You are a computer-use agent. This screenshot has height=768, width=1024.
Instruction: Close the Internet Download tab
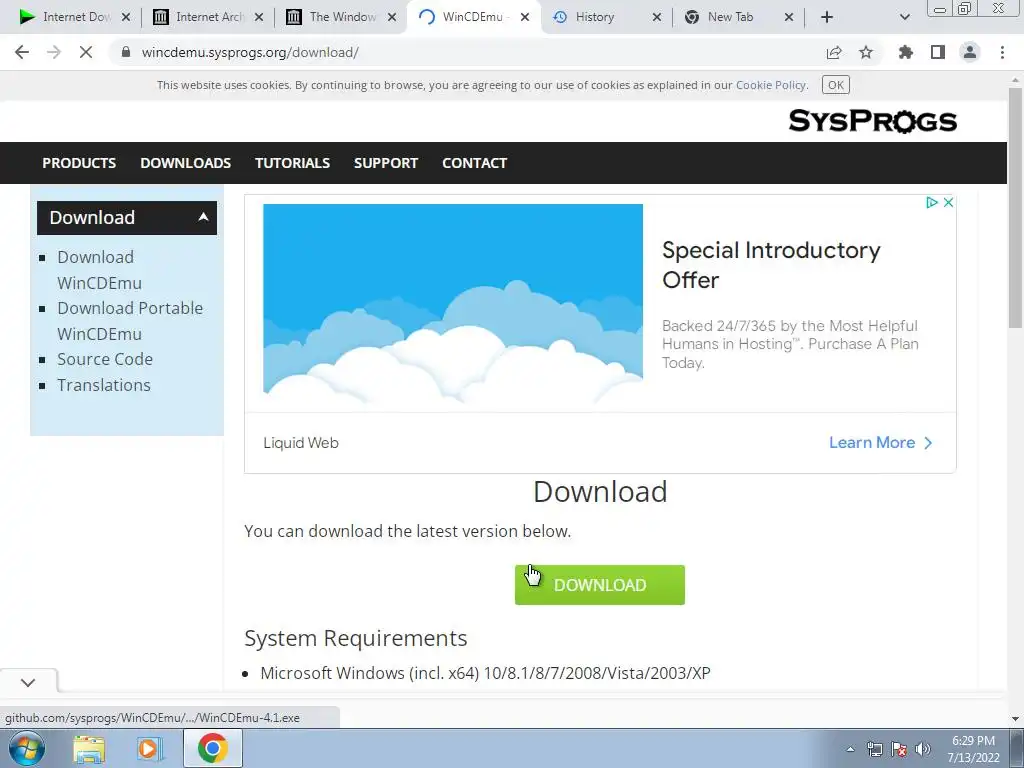[126, 17]
